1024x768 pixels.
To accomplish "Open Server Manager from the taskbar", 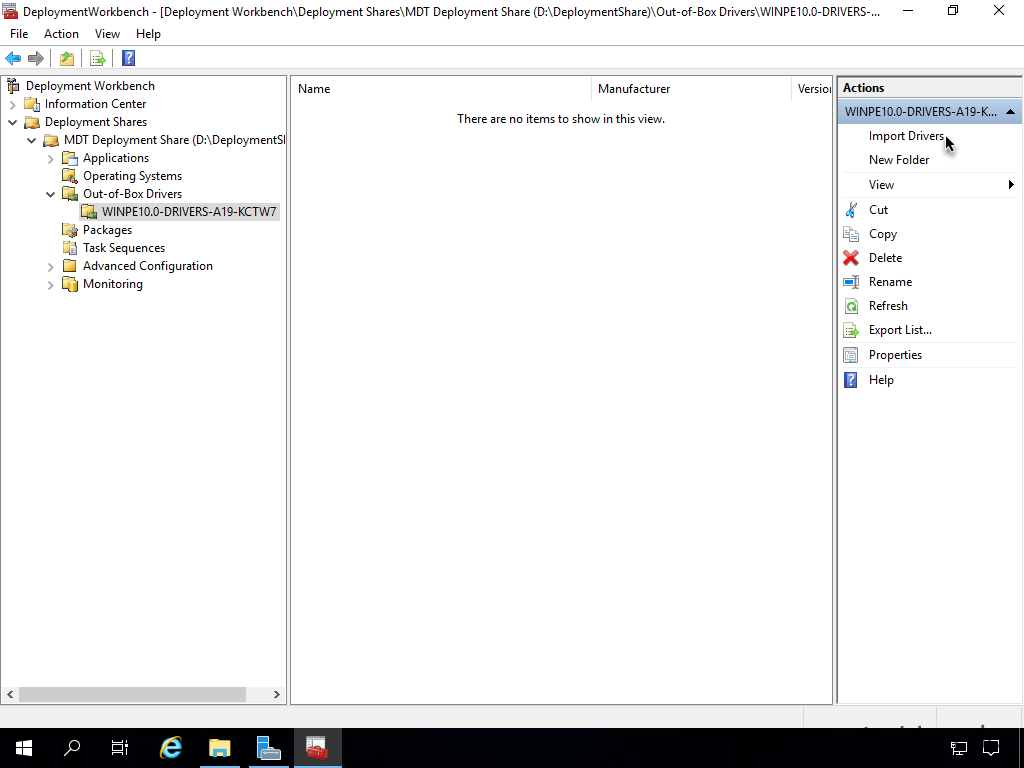I will coord(268,748).
